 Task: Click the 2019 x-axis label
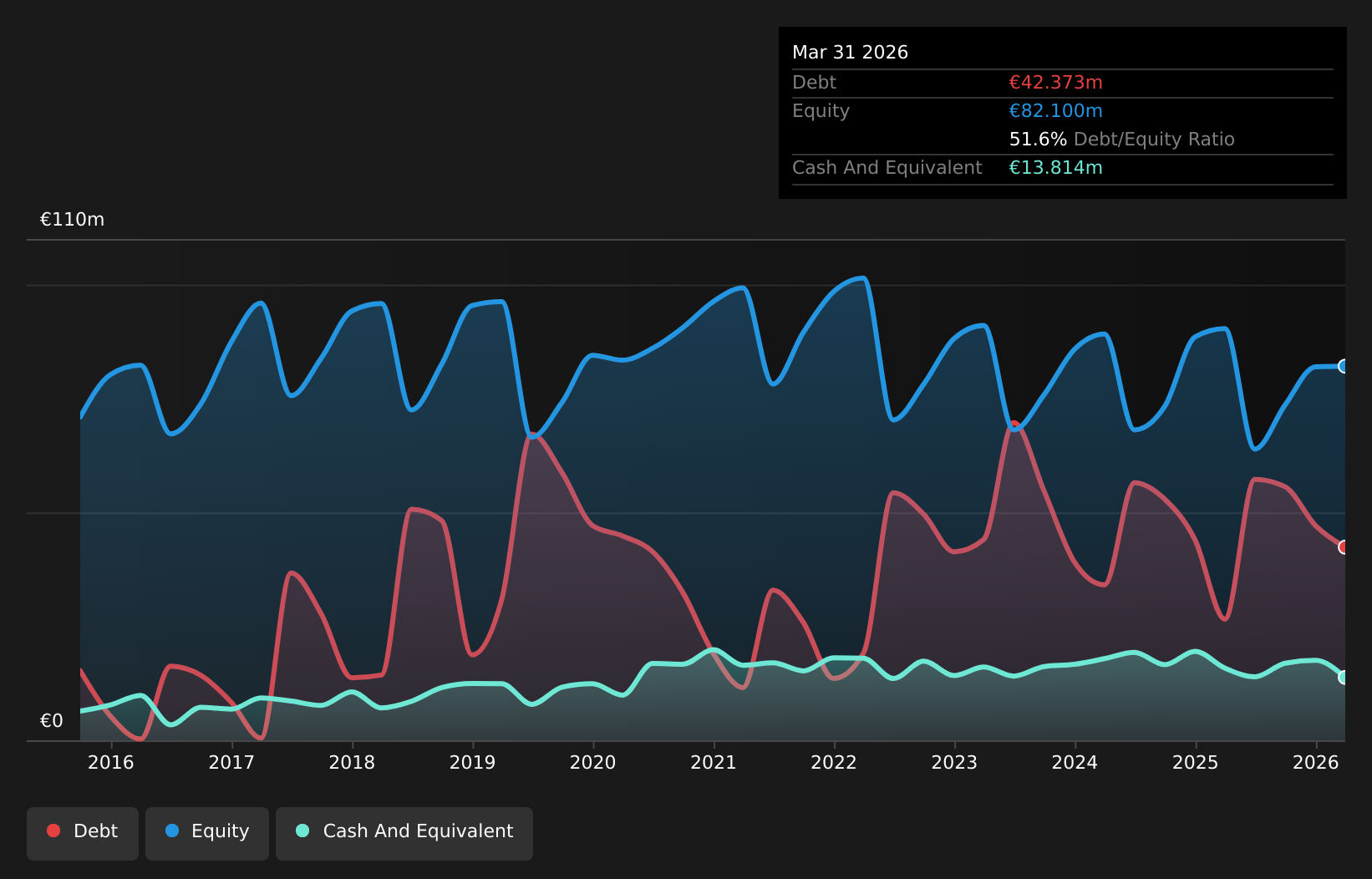coord(473,762)
